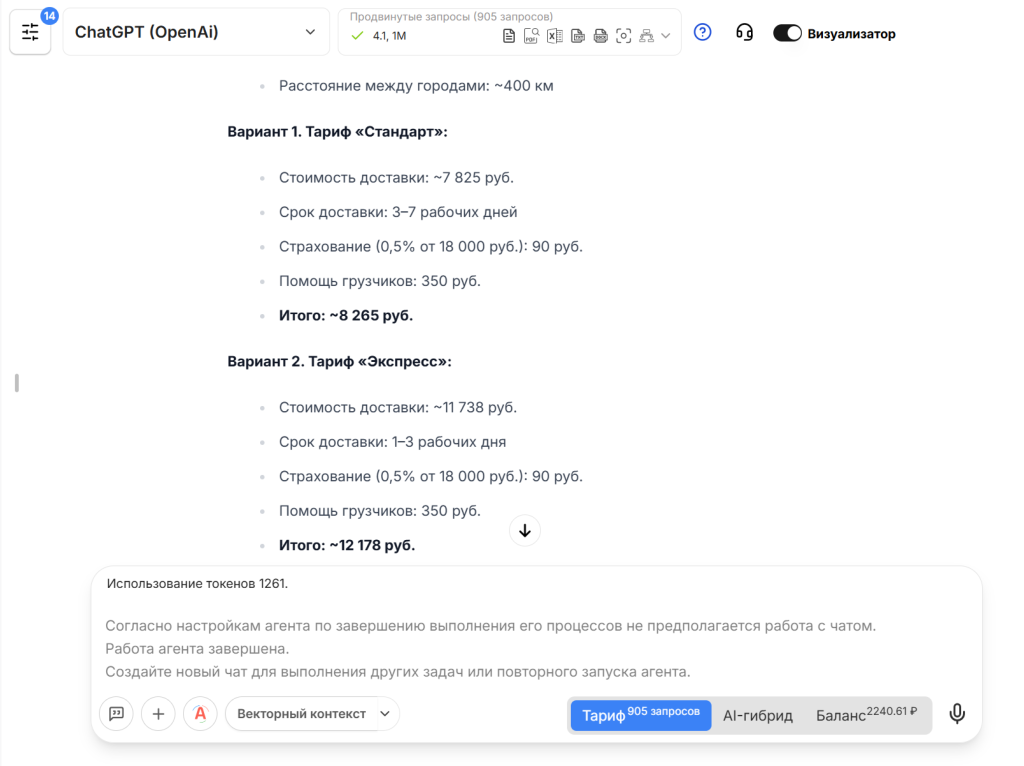Viewport: 1024px width, 766px height.
Task: Click the scroll-to-bottom arrow button
Action: (x=525, y=530)
